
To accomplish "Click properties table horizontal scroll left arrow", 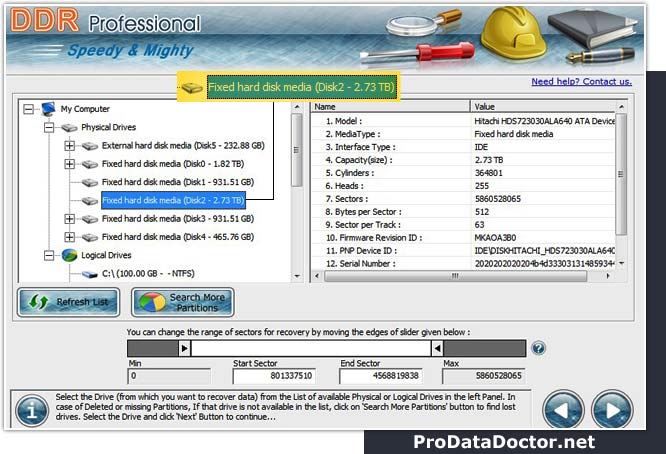I will [x=316, y=276].
